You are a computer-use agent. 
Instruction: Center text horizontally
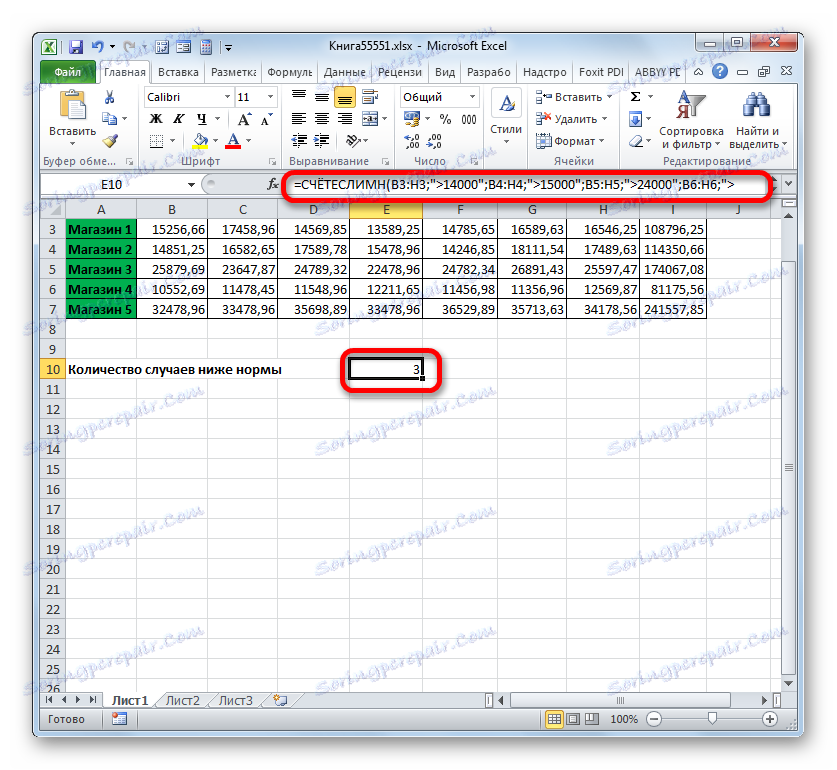coord(321,119)
